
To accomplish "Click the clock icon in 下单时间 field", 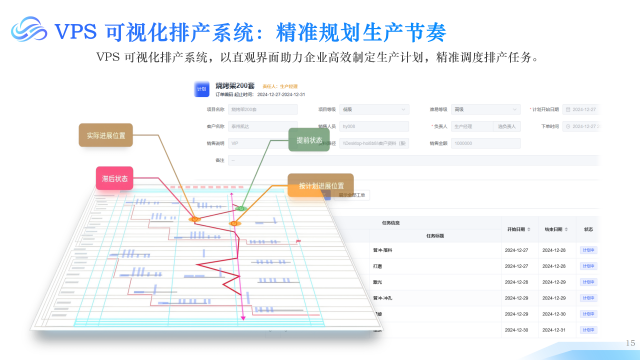I will [x=568, y=127].
